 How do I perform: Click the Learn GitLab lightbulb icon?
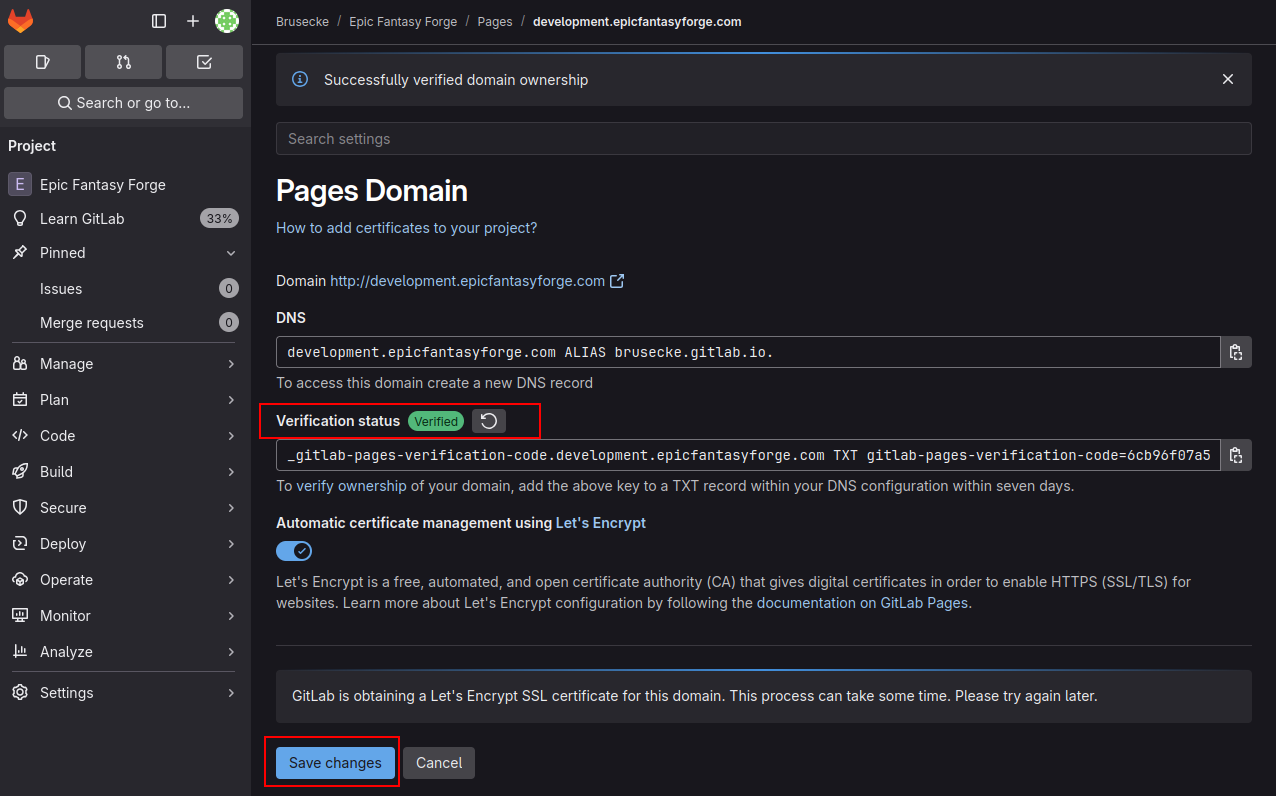pos(20,219)
